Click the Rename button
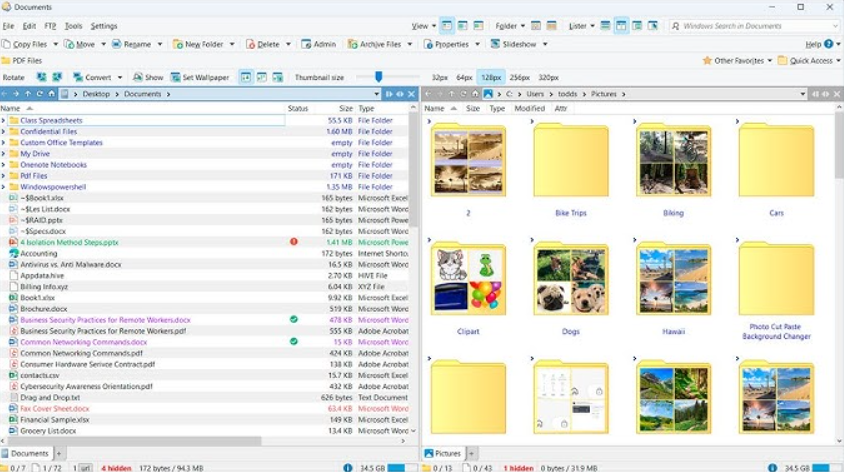Image resolution: width=844 pixels, height=472 pixels. coord(131,44)
